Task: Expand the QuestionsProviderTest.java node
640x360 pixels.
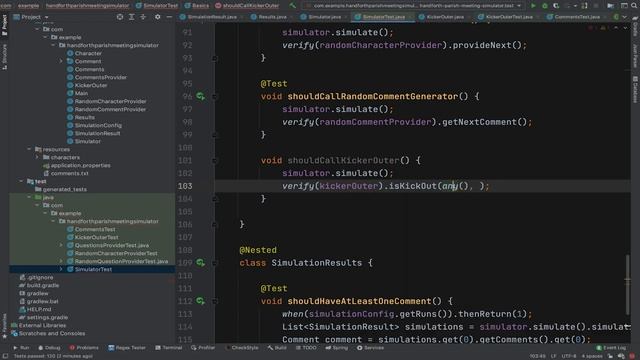Action: tap(61, 245)
